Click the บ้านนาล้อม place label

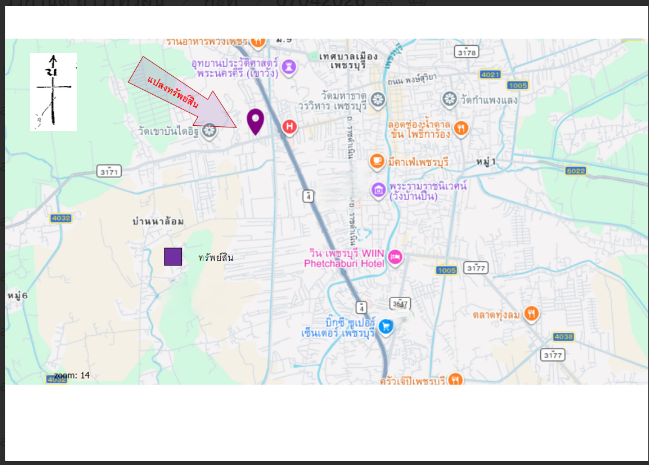pos(158,222)
